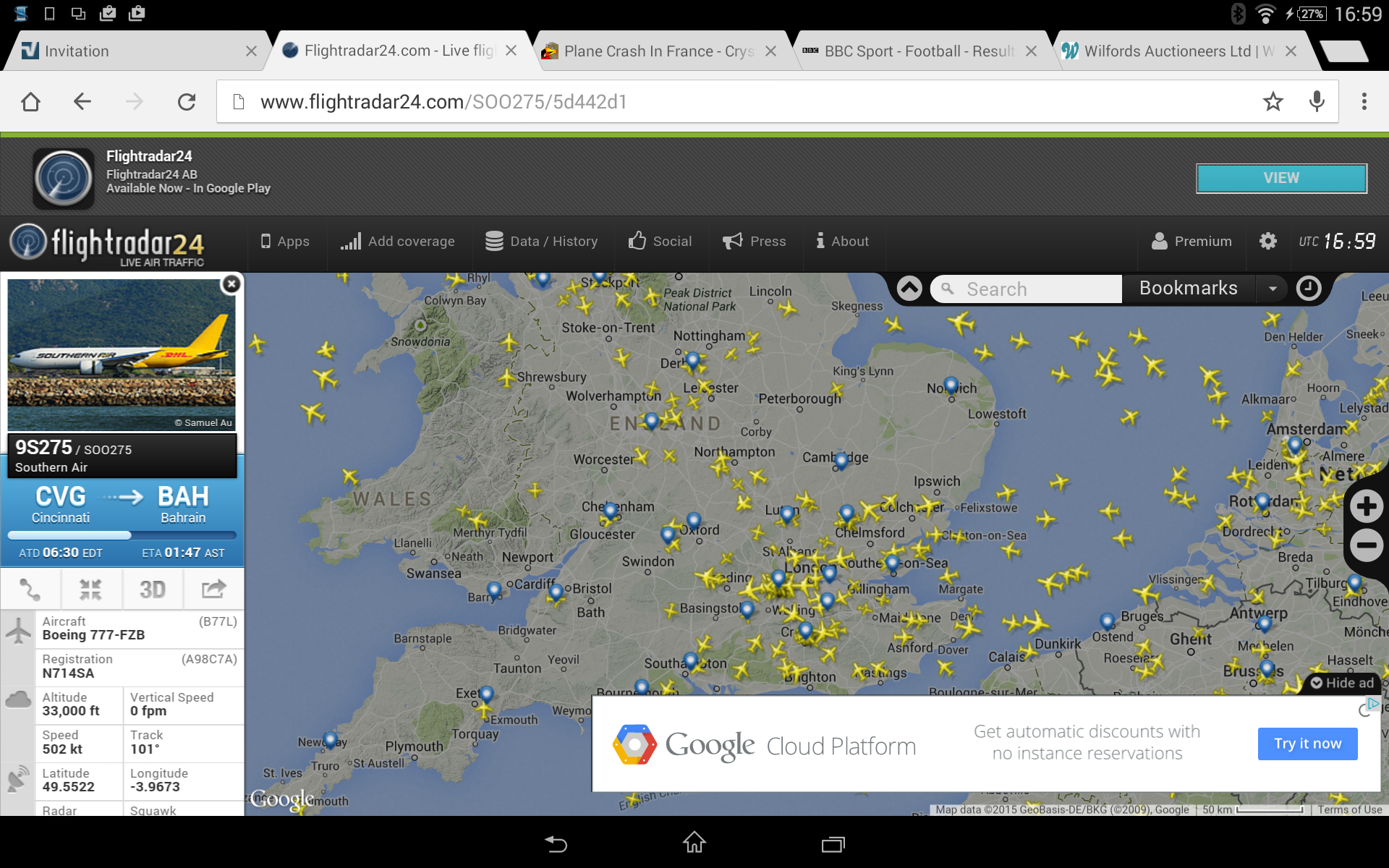
Task: Hide the ad using Hide ad toggle
Action: point(1342,683)
